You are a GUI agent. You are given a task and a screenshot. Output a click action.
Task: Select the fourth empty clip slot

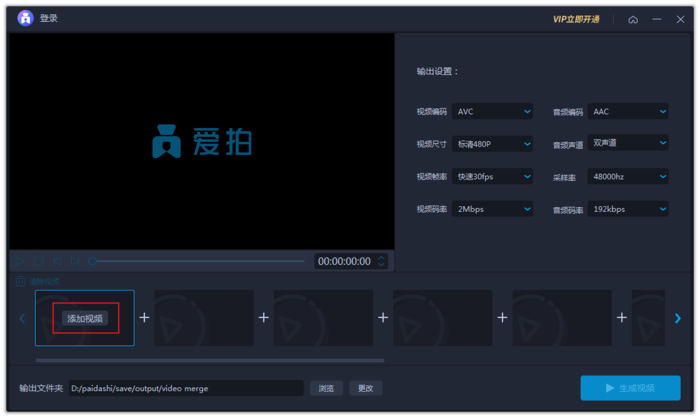point(442,318)
